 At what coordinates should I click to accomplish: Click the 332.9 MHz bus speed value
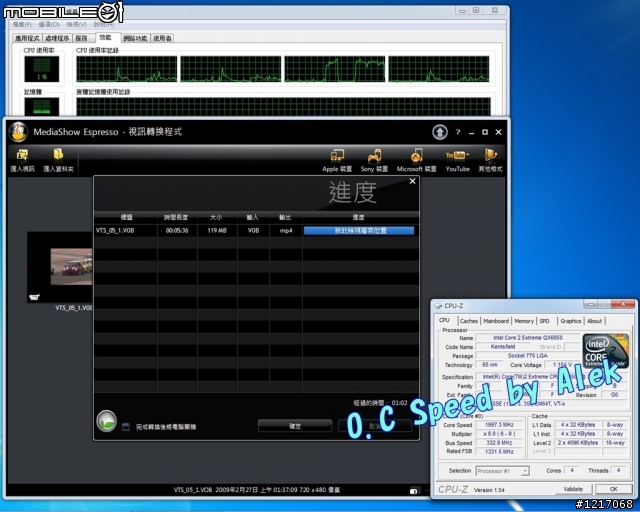coord(499,443)
